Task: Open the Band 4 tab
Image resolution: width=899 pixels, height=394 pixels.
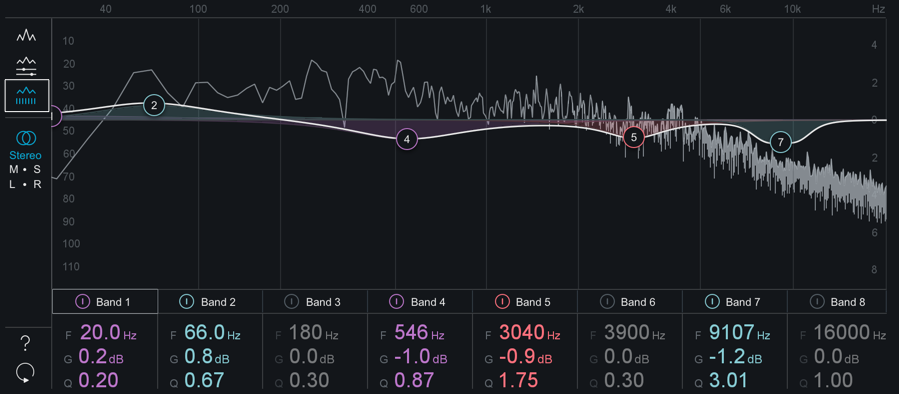Action: click(x=420, y=302)
